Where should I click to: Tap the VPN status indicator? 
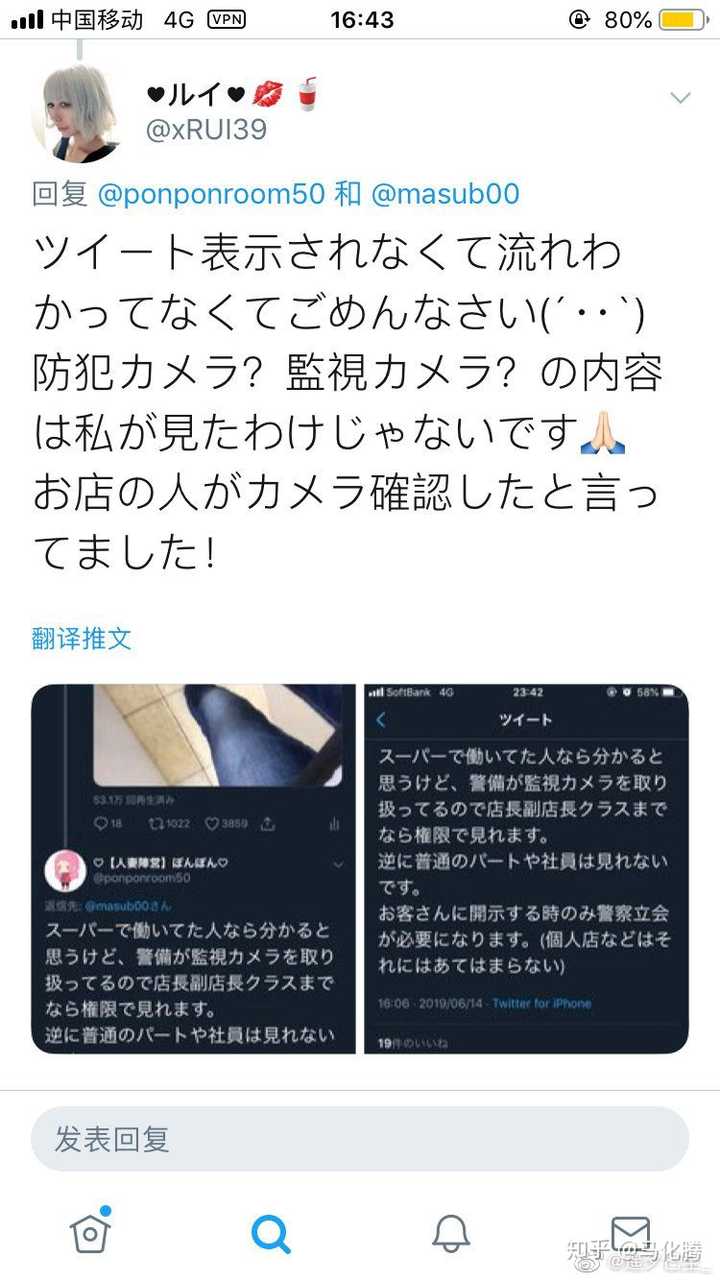point(226,19)
